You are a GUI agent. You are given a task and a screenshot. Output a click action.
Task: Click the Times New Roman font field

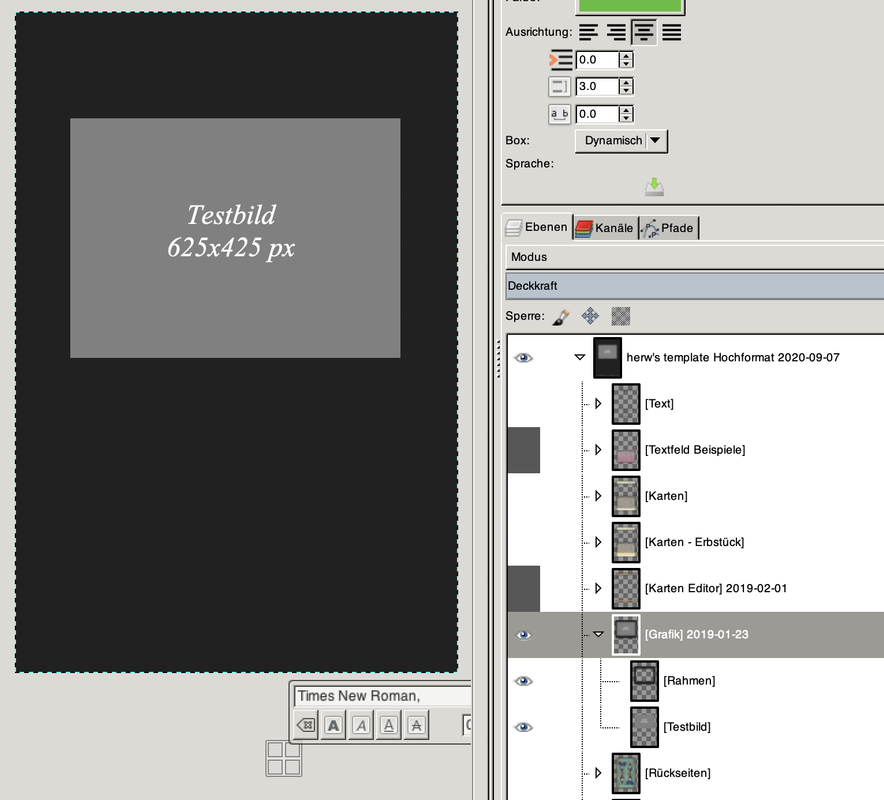382,696
